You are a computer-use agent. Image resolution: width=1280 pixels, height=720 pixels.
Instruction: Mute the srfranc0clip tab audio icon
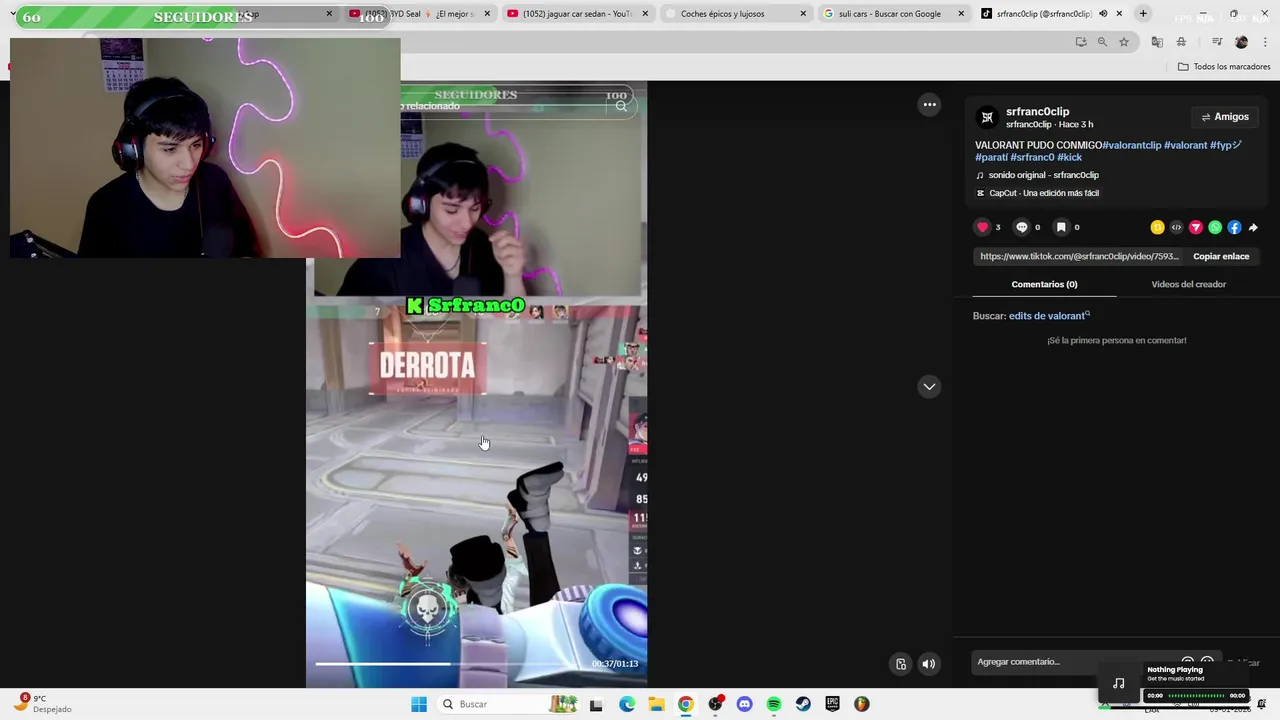coord(1103,14)
